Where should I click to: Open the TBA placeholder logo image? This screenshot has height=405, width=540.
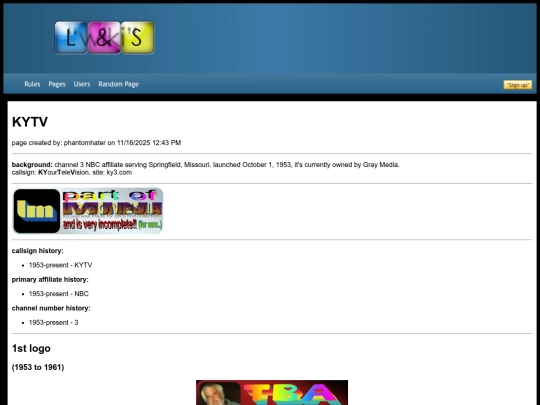(x=272, y=393)
